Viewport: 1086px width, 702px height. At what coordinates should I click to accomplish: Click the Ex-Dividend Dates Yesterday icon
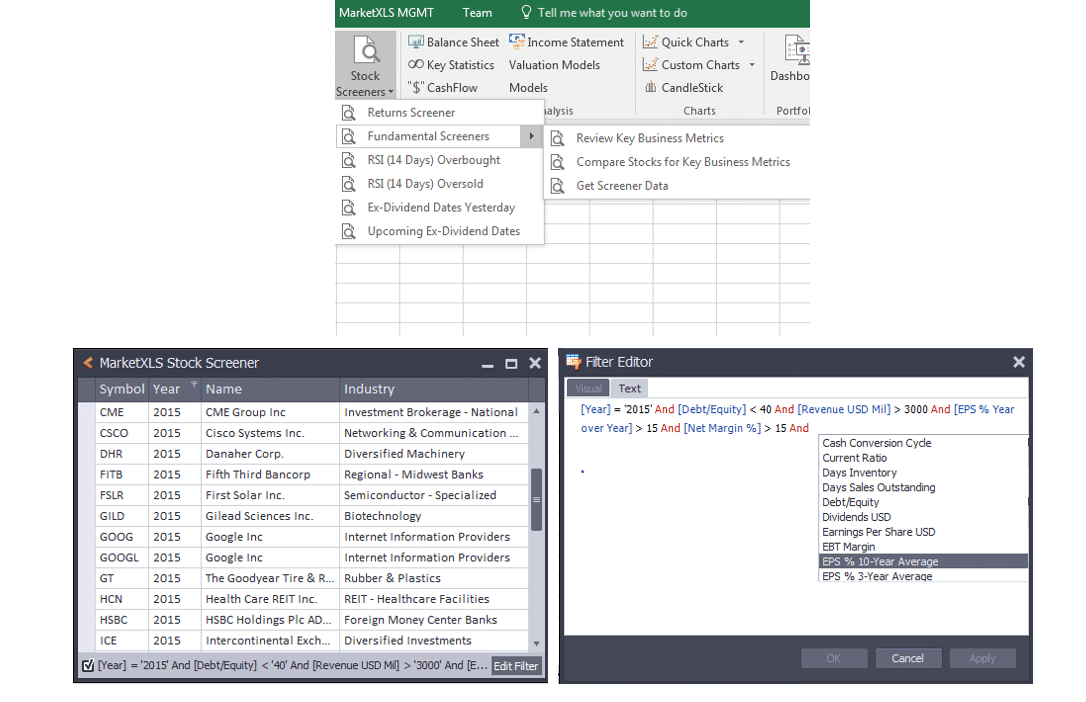tap(349, 207)
